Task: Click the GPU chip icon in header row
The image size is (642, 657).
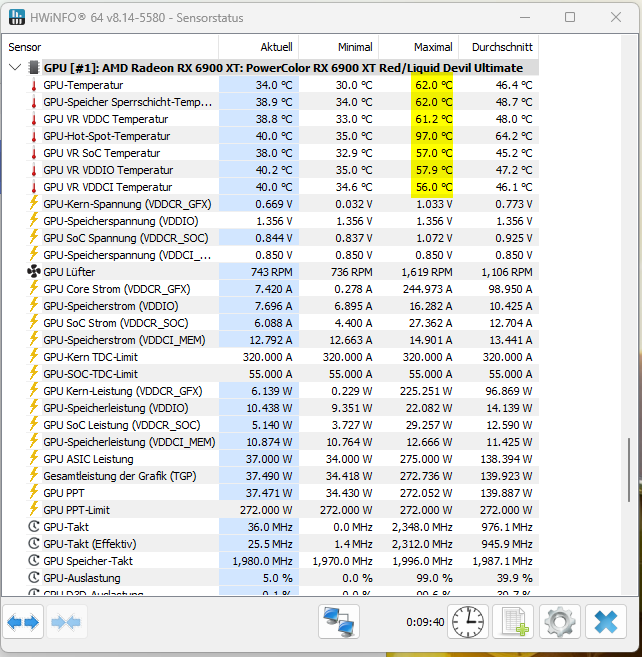Action: (x=34, y=67)
